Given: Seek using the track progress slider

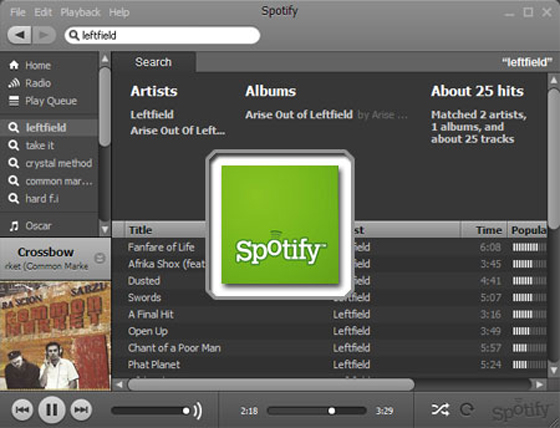Looking at the screenshot, I should click(316, 411).
